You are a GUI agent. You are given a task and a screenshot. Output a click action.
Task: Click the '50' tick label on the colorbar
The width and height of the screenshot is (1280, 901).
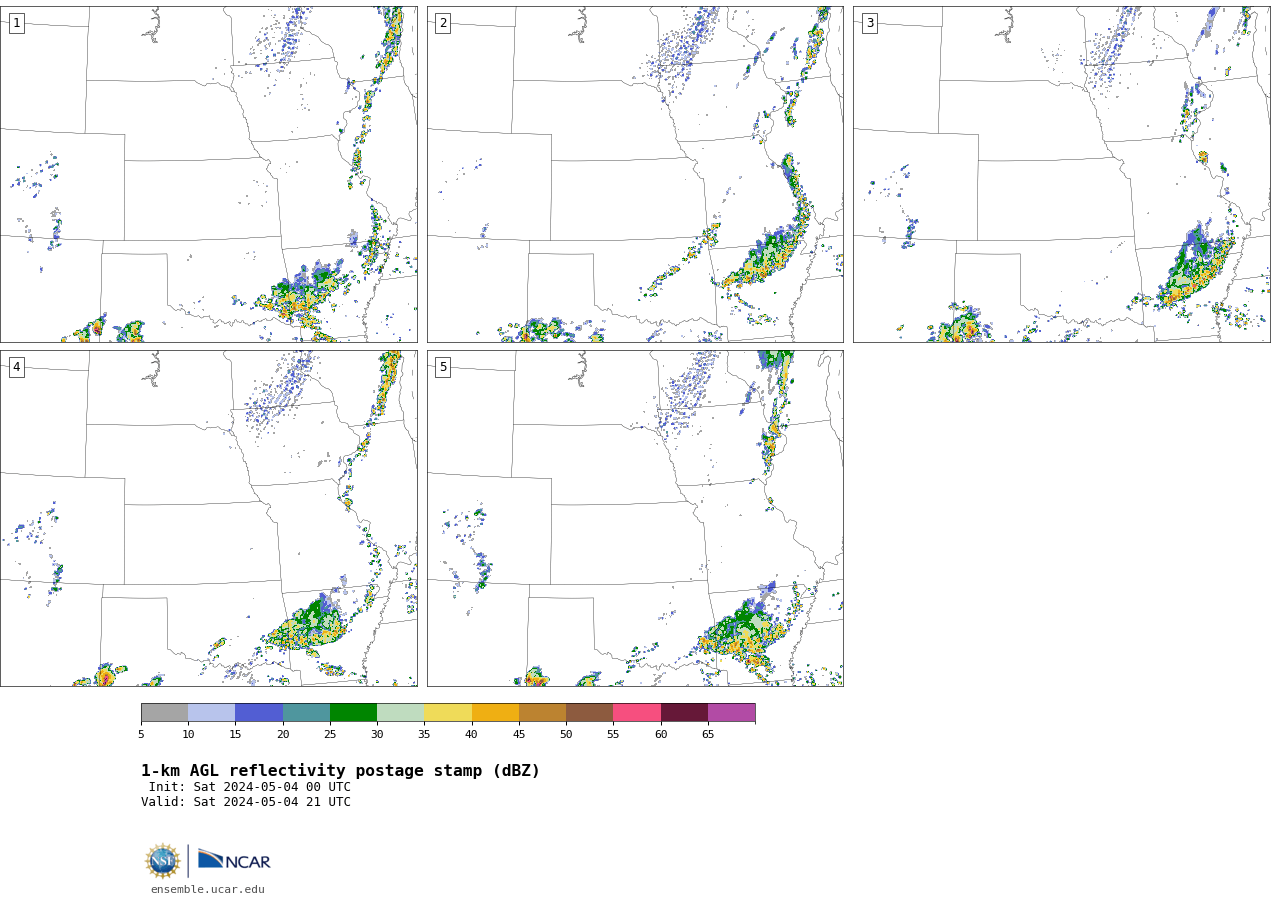click(566, 735)
